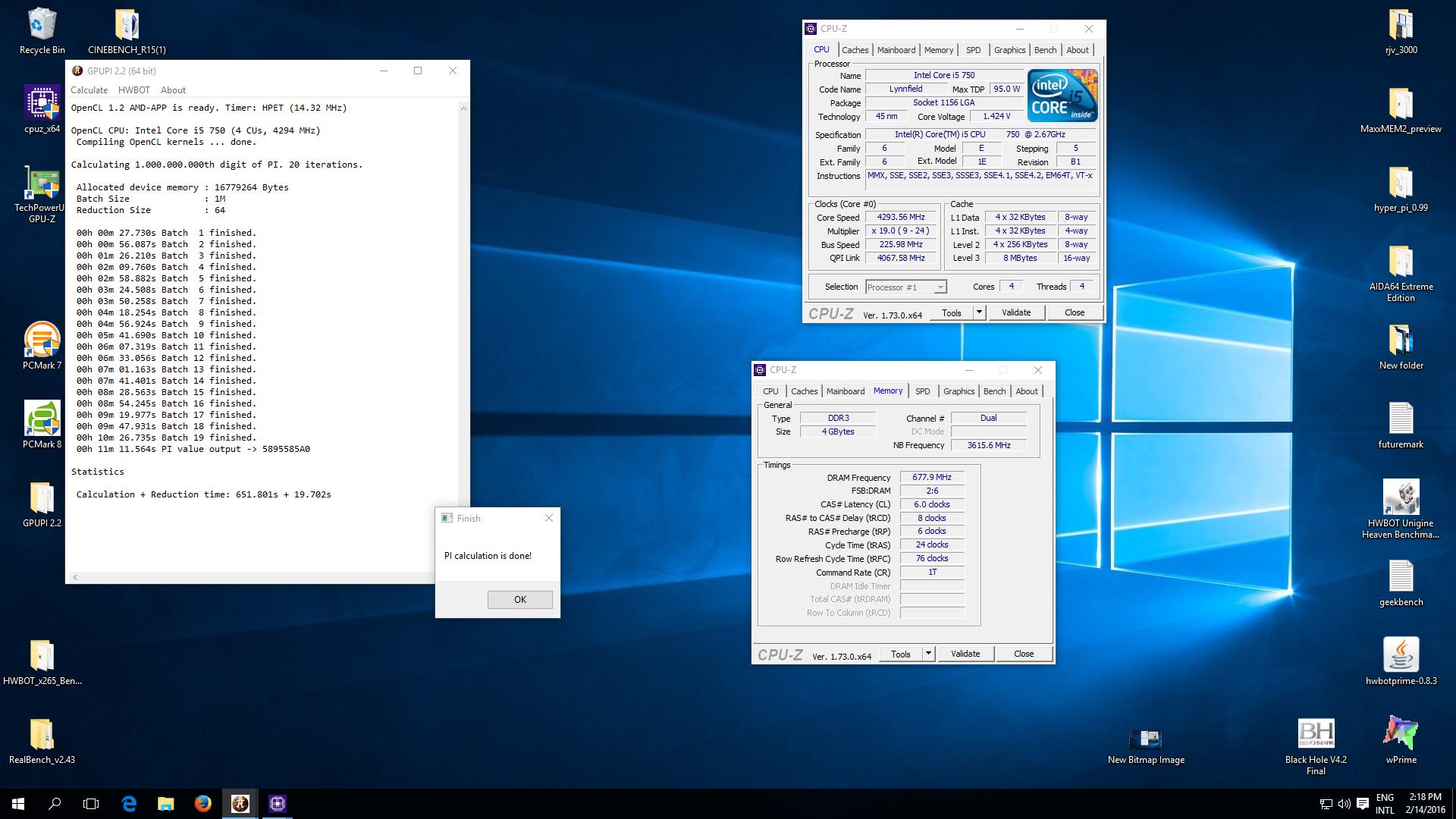Click the GPUPI horizontal scrollbar left arrow
The height and width of the screenshot is (819, 1456).
[74, 578]
